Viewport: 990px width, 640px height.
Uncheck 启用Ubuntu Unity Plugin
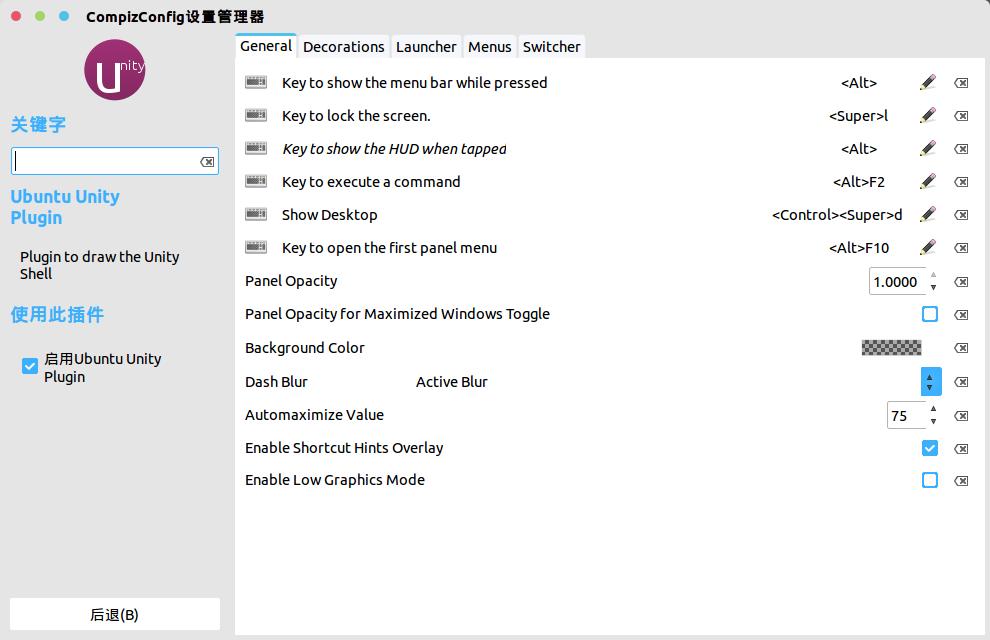point(30,366)
